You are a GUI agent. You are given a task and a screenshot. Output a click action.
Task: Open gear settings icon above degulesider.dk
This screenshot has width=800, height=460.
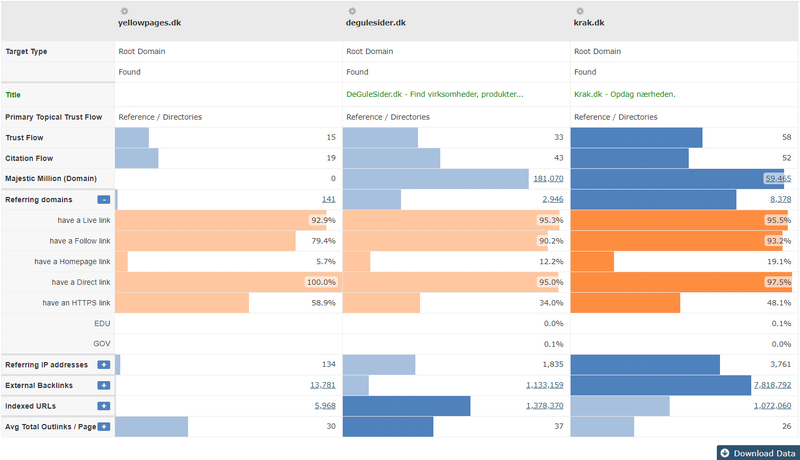pos(352,11)
